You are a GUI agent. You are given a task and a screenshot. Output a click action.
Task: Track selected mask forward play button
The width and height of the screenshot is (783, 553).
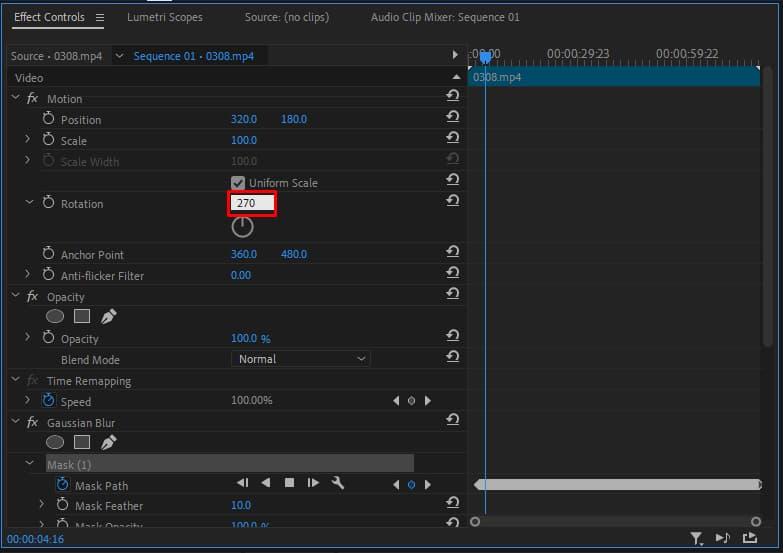point(313,483)
